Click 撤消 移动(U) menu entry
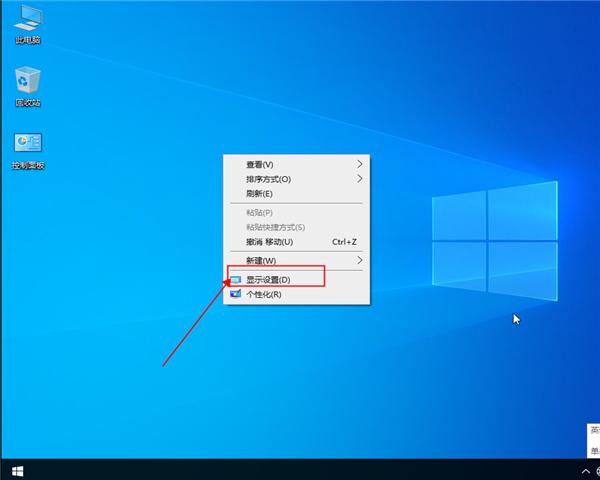 click(297, 242)
